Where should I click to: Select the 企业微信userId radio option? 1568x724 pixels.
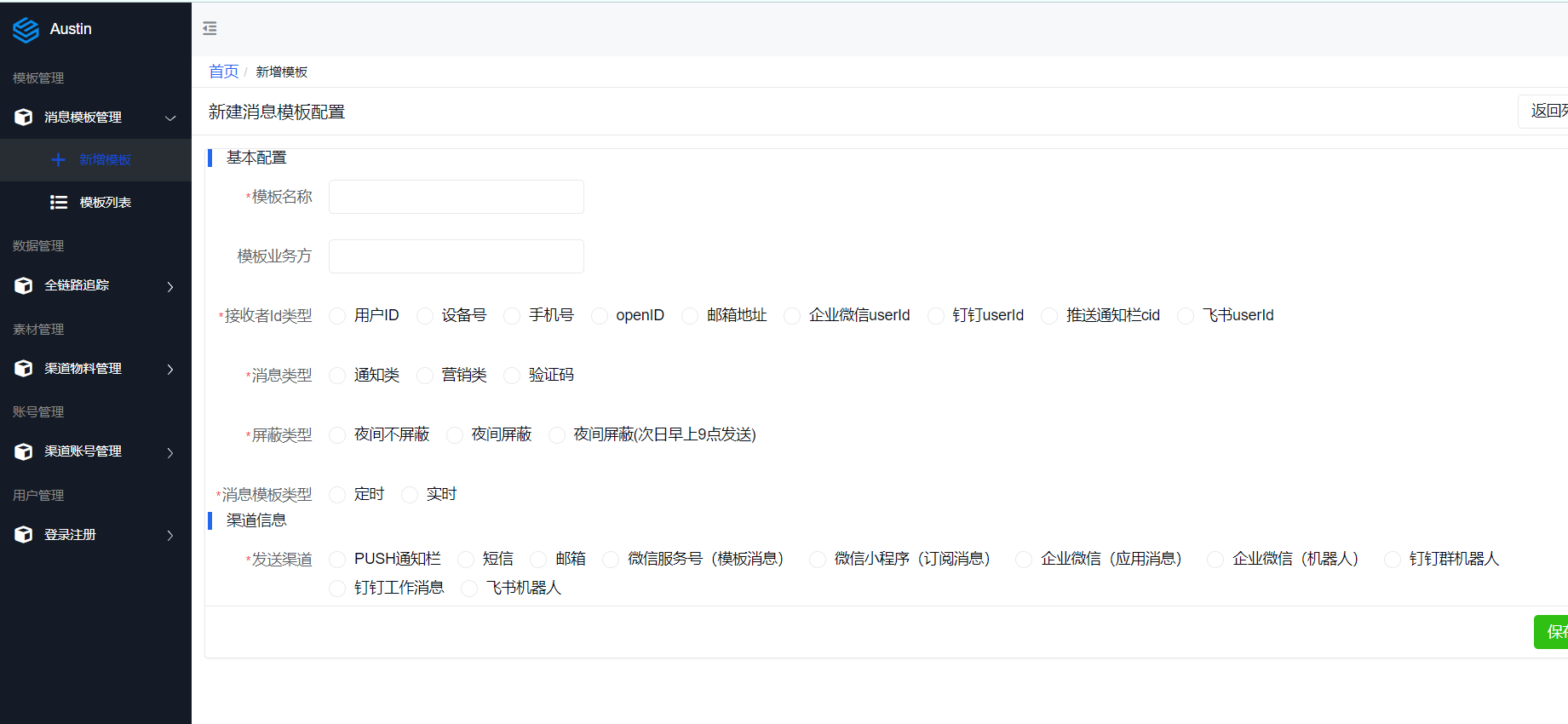pos(792,316)
